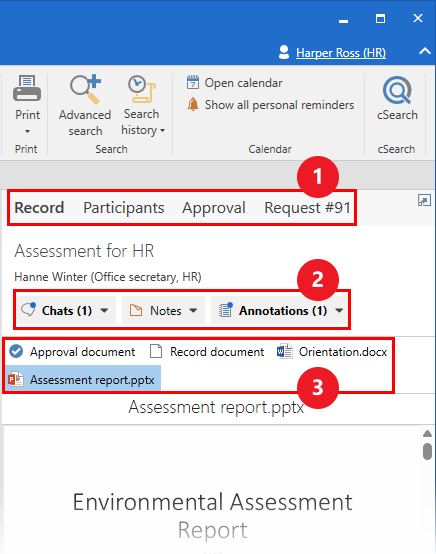The width and height of the screenshot is (436, 554).
Task: Click Hanne Winter (Office secretary, HR) text
Action: tap(108, 277)
